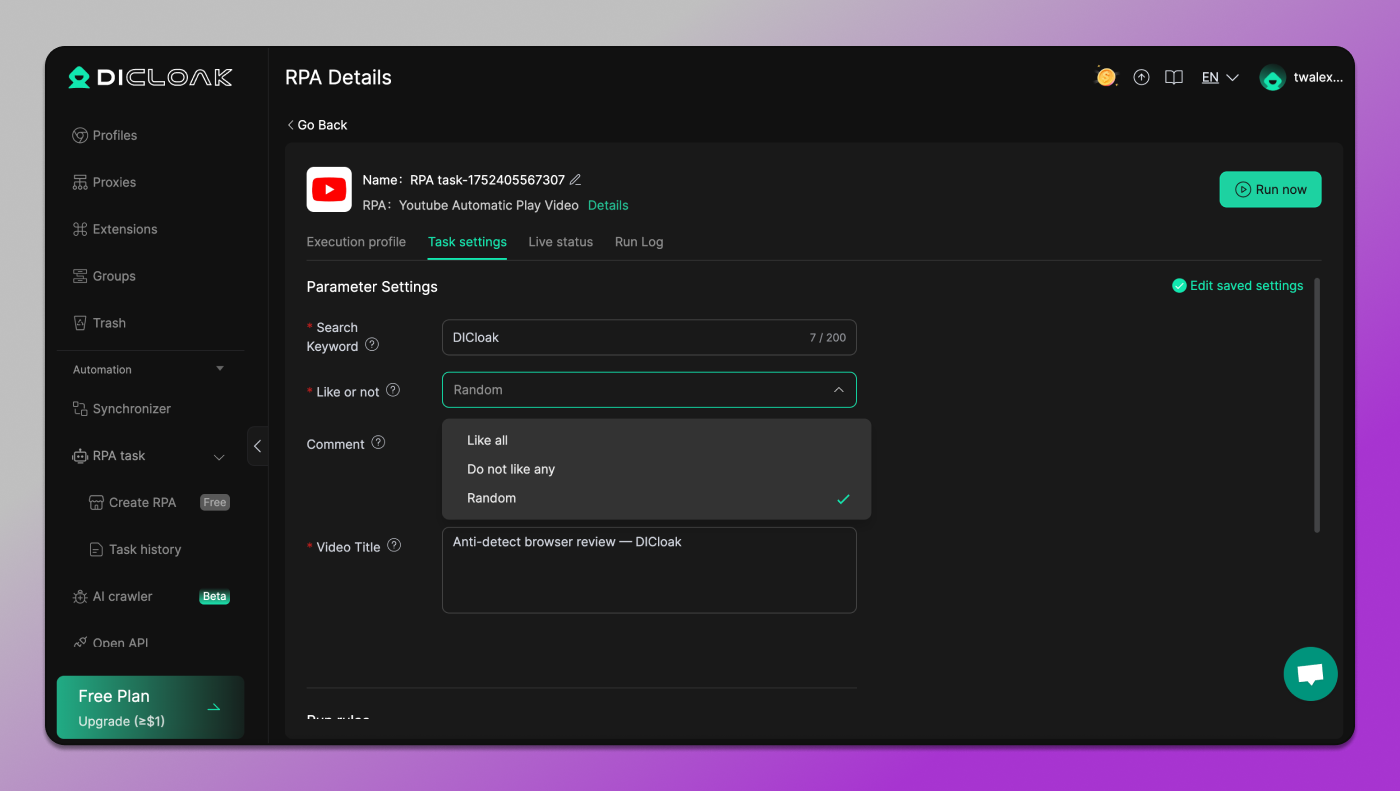Image resolution: width=1400 pixels, height=791 pixels.
Task: Collapse the sidebar with arrow handle
Action: pos(257,446)
